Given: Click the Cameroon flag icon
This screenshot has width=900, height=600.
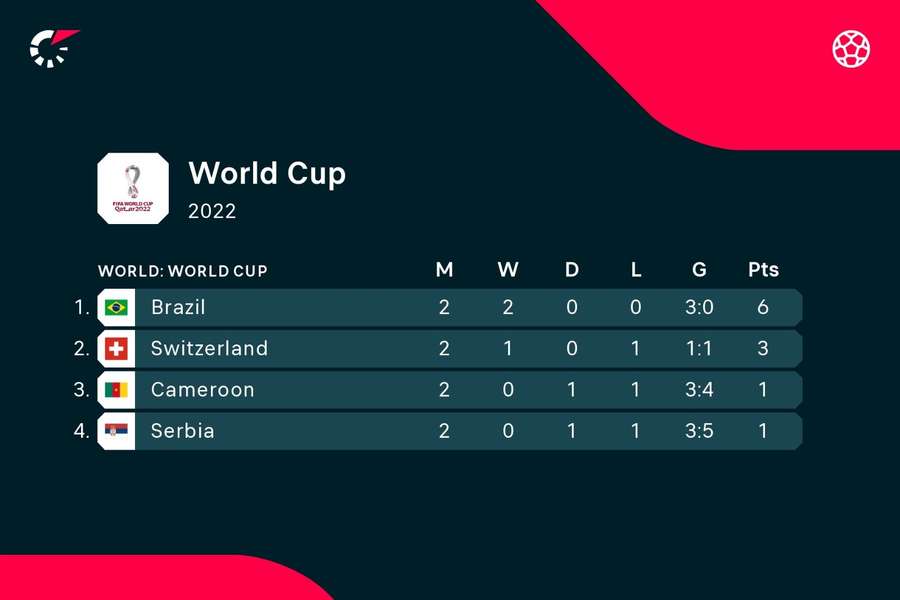Looking at the screenshot, I should pos(116,390).
